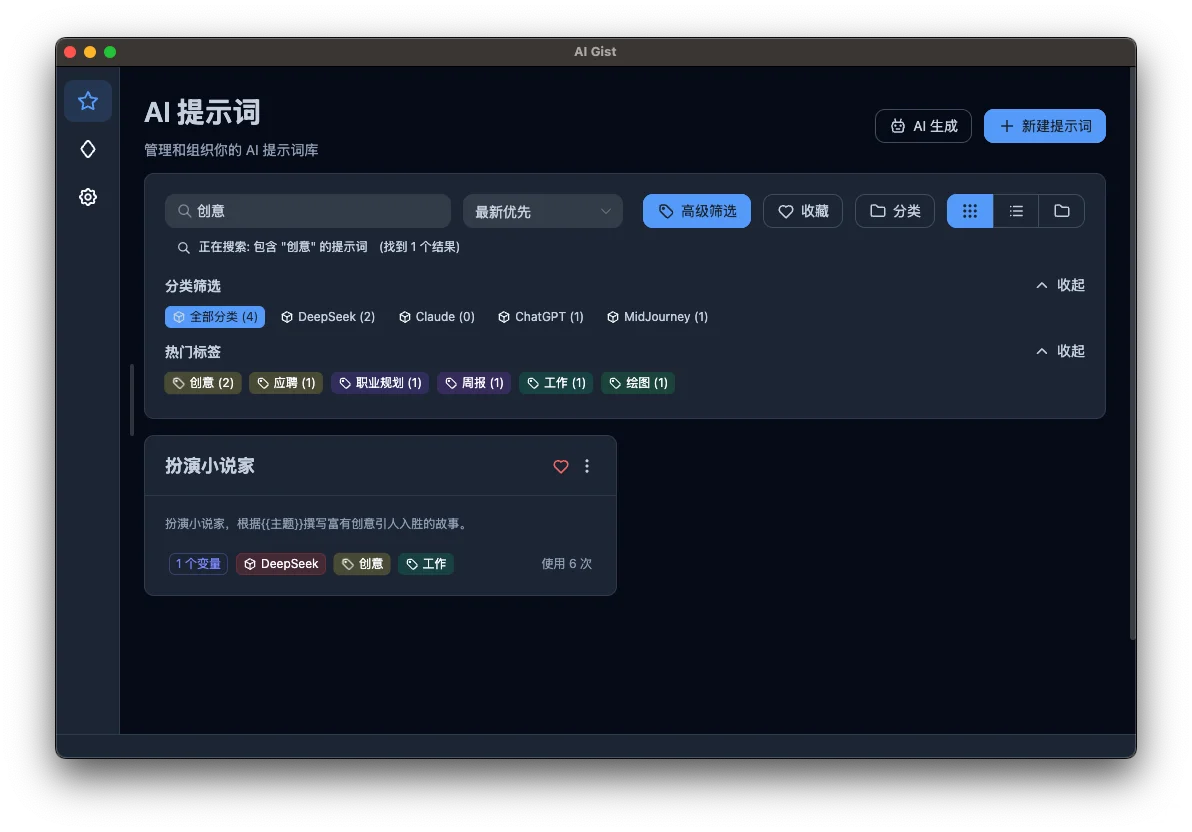Select the diamond icon in the left sidebar
Viewport: 1192px width, 832px height.
point(88,148)
